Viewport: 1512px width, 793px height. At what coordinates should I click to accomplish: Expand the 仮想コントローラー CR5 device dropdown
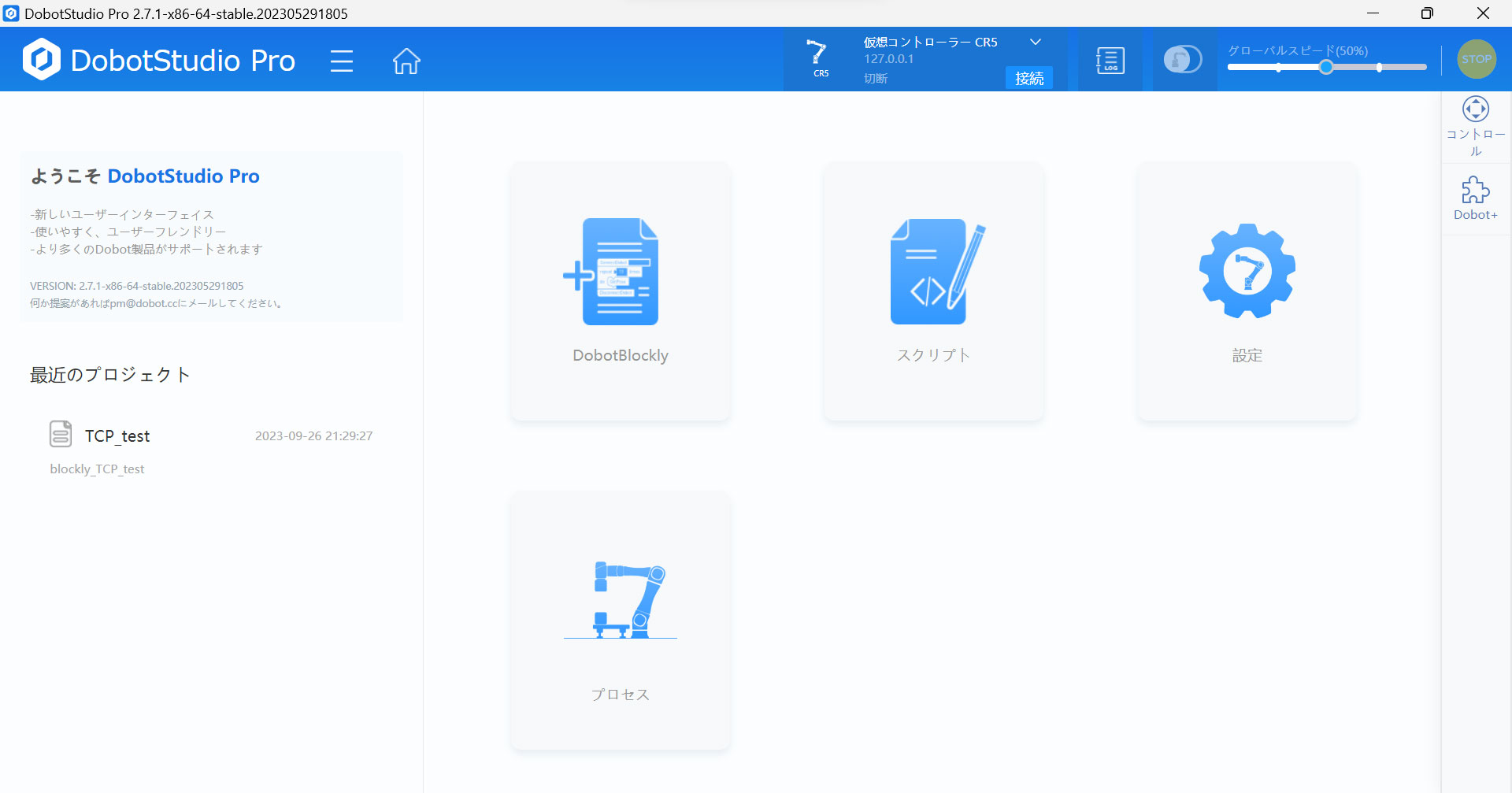coord(1035,43)
